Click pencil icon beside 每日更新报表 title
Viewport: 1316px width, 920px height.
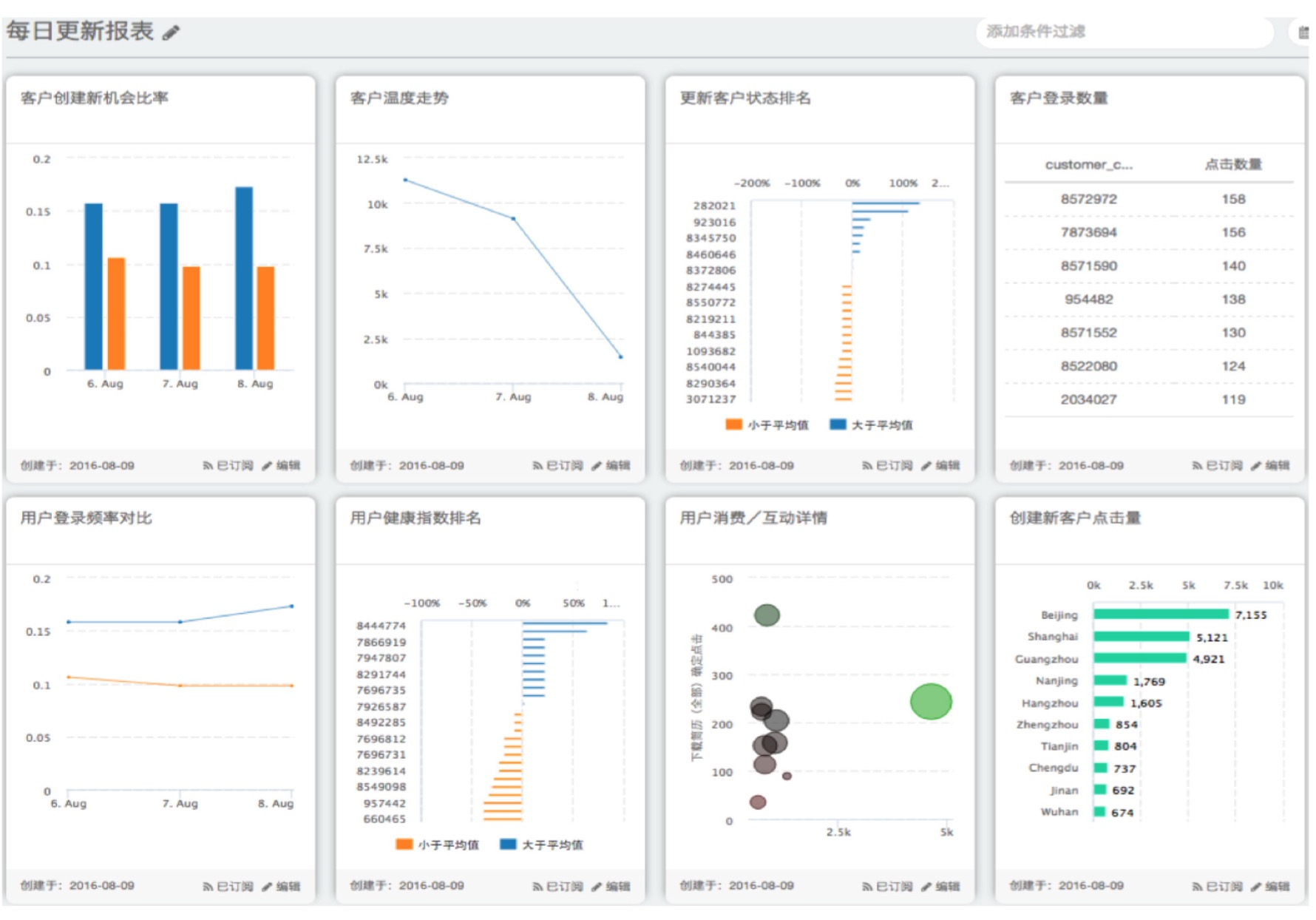click(171, 33)
